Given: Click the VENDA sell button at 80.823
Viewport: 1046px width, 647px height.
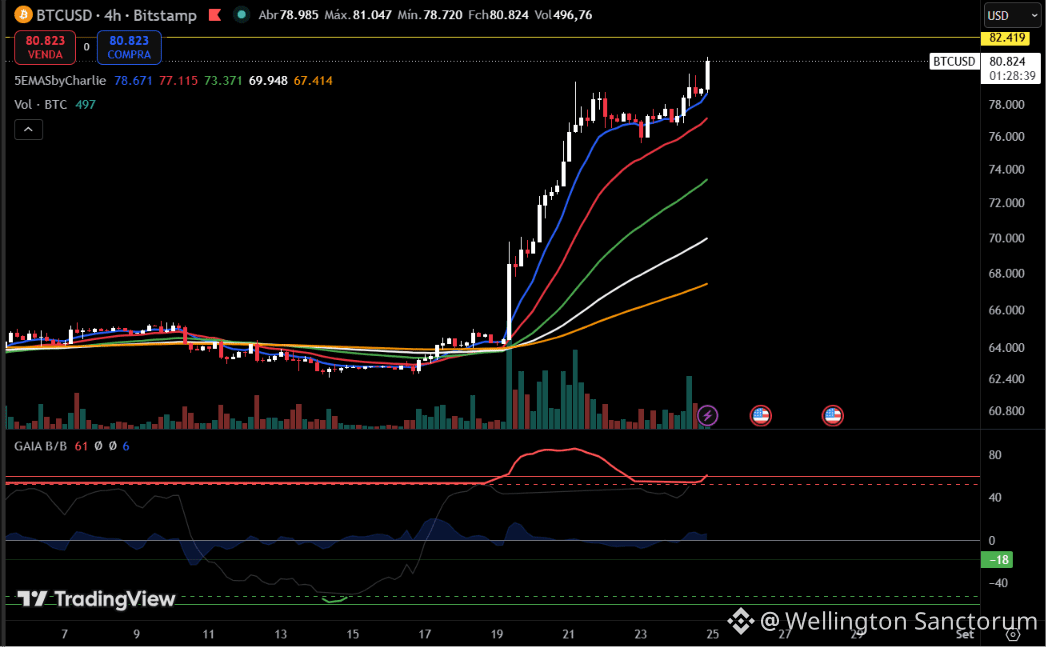Looking at the screenshot, I should pos(45,47).
